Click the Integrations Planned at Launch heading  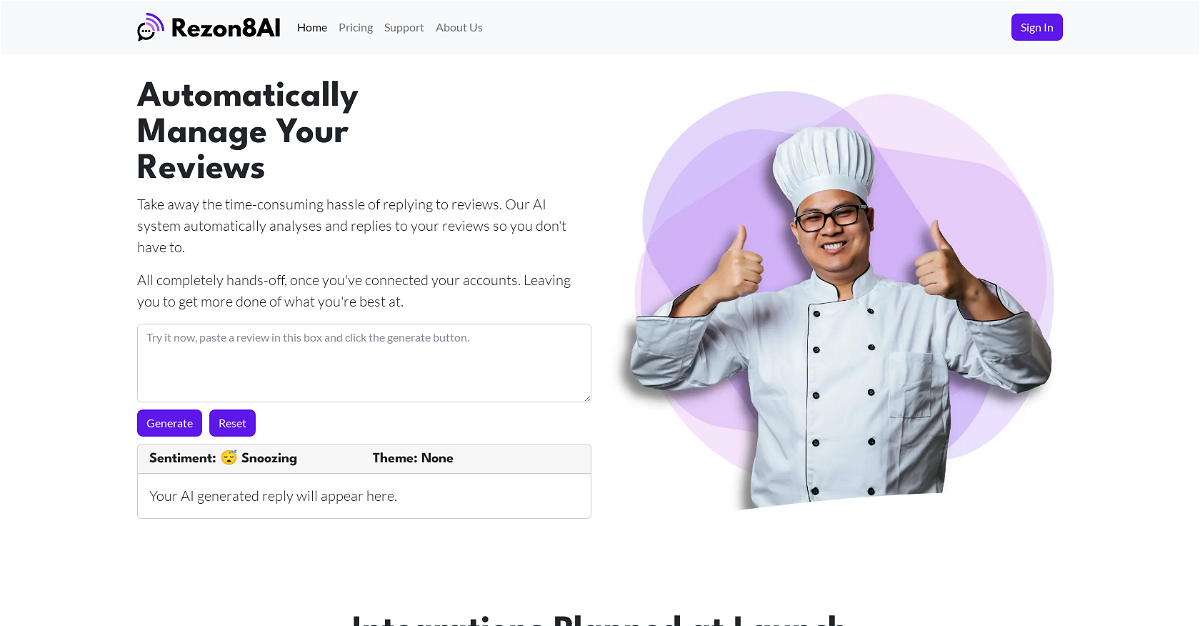[600, 620]
